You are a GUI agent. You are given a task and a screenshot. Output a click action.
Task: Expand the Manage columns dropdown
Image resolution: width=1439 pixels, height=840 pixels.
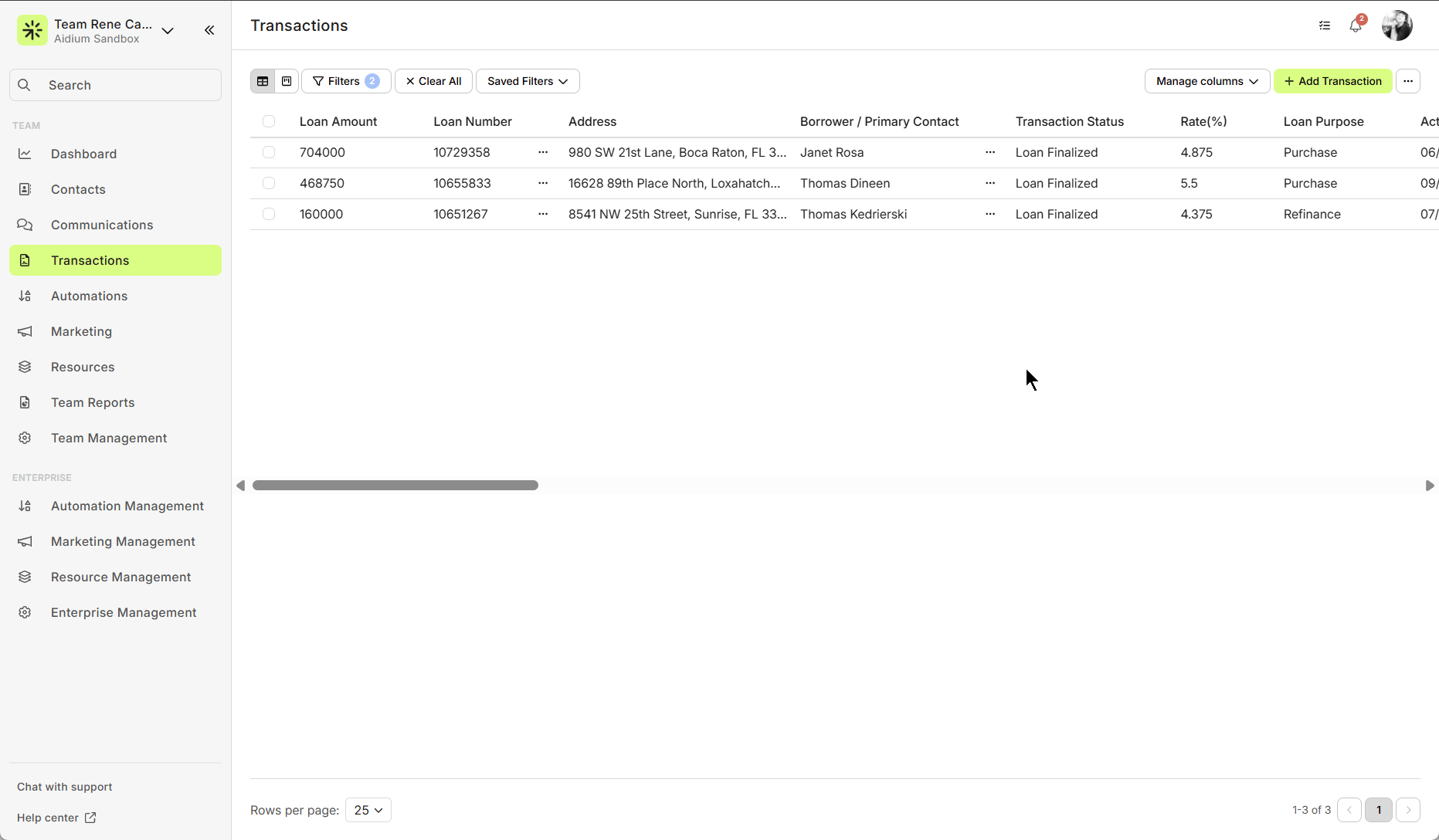click(1206, 81)
